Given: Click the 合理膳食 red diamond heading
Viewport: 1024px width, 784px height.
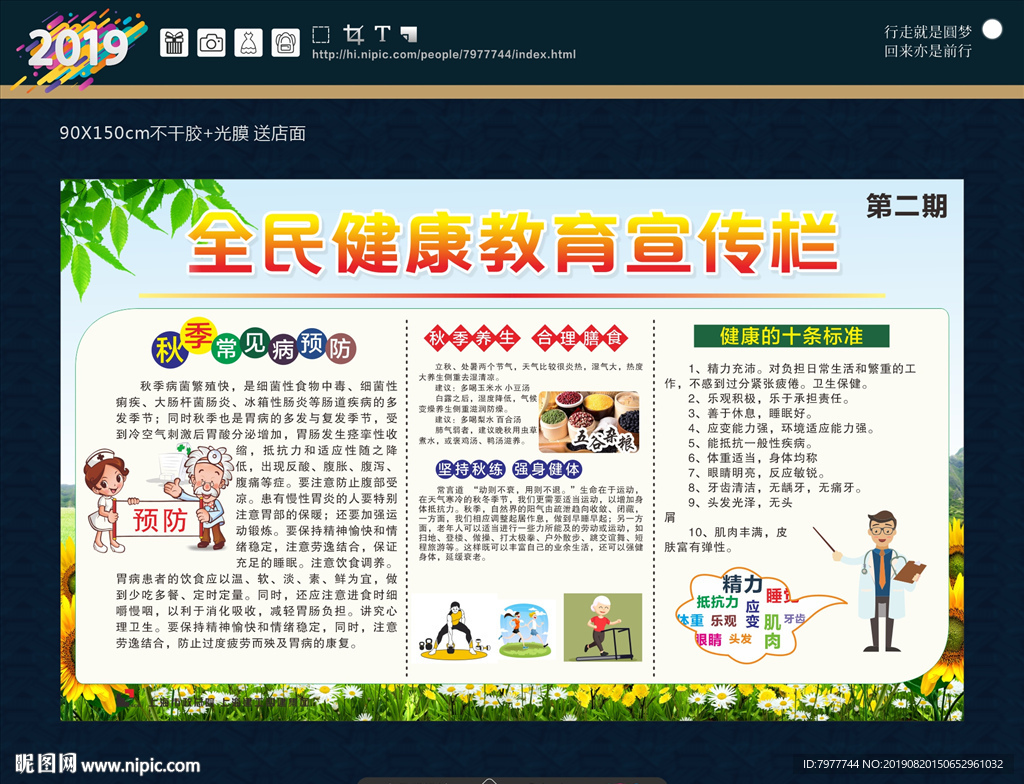Looking at the screenshot, I should pyautogui.click(x=579, y=338).
